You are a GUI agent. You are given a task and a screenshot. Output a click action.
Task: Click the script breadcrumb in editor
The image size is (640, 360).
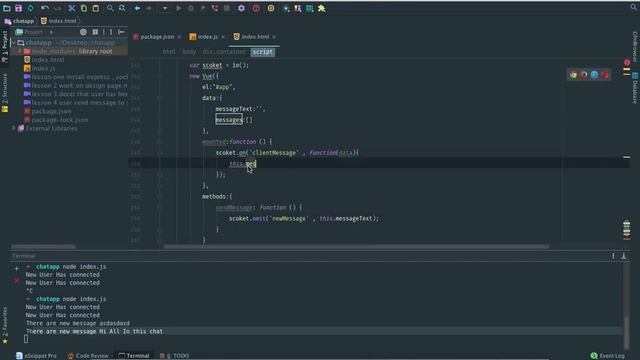pyautogui.click(x=262, y=52)
